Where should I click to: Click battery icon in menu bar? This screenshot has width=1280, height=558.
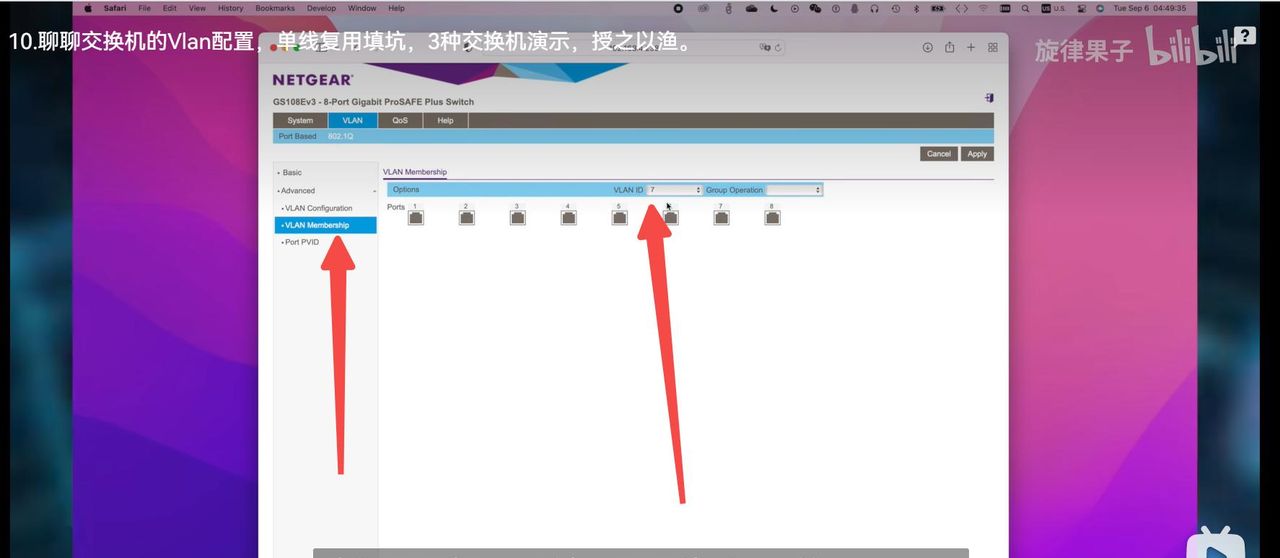(937, 8)
